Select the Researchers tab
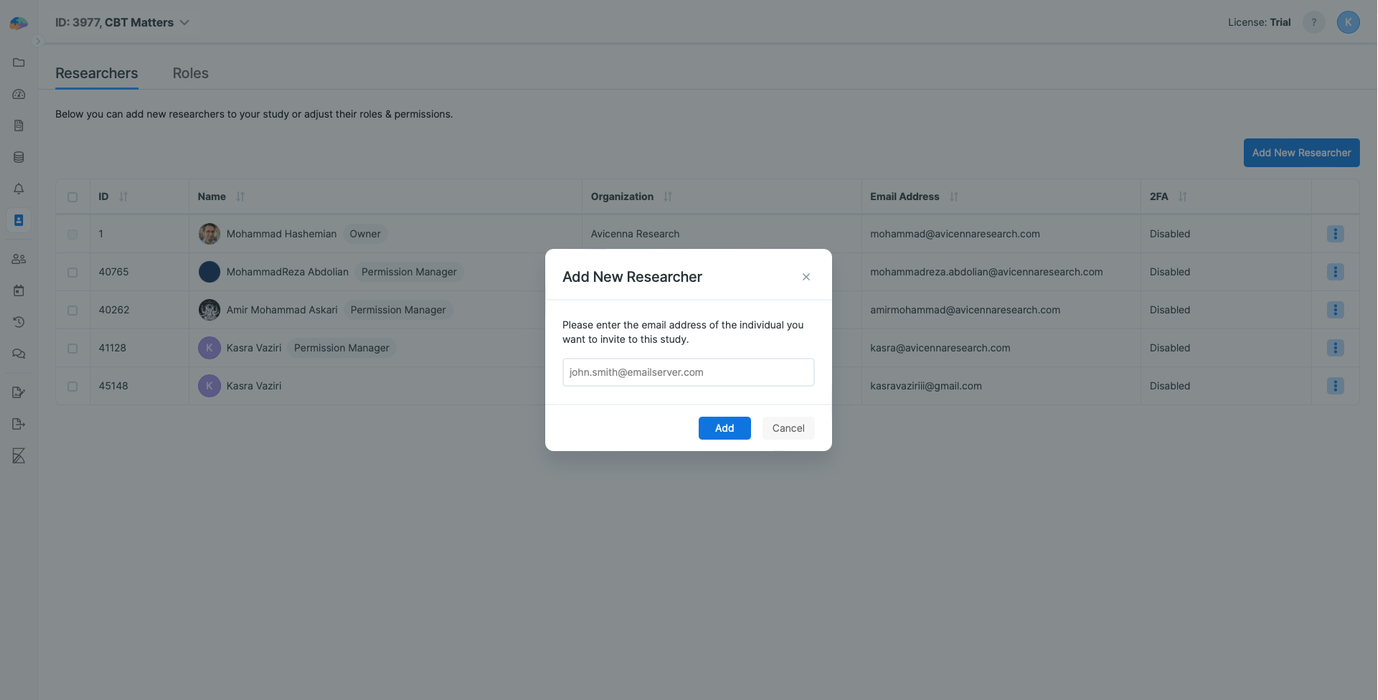Viewport: 1378px width, 700px height. (97, 73)
